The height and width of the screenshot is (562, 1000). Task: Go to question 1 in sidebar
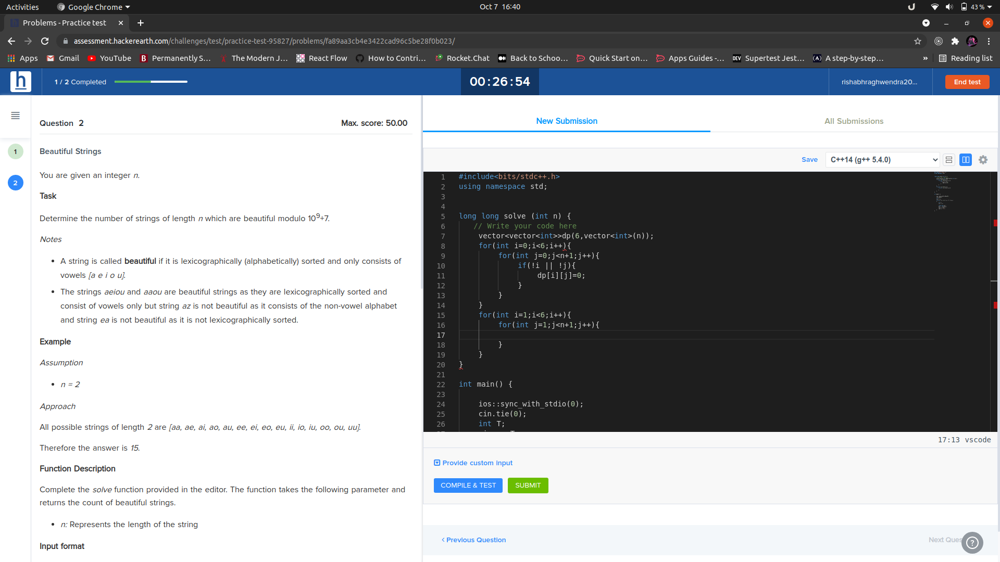pyautogui.click(x=15, y=152)
